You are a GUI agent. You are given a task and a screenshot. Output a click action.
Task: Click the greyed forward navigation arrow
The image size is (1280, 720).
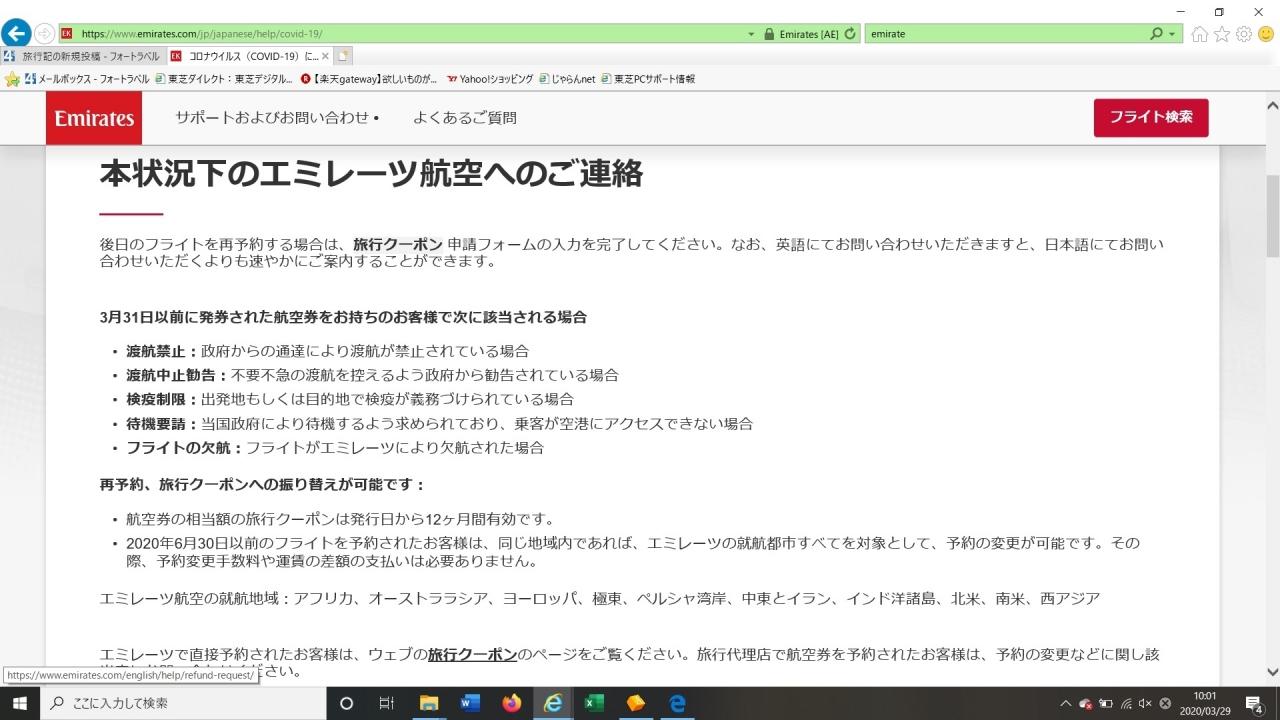tap(45, 33)
